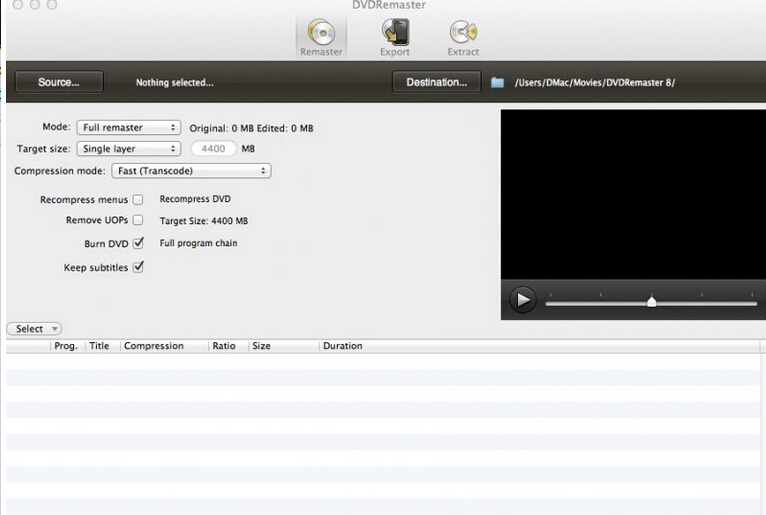Click the Destination... button
The image size is (766, 515).
coord(436,82)
